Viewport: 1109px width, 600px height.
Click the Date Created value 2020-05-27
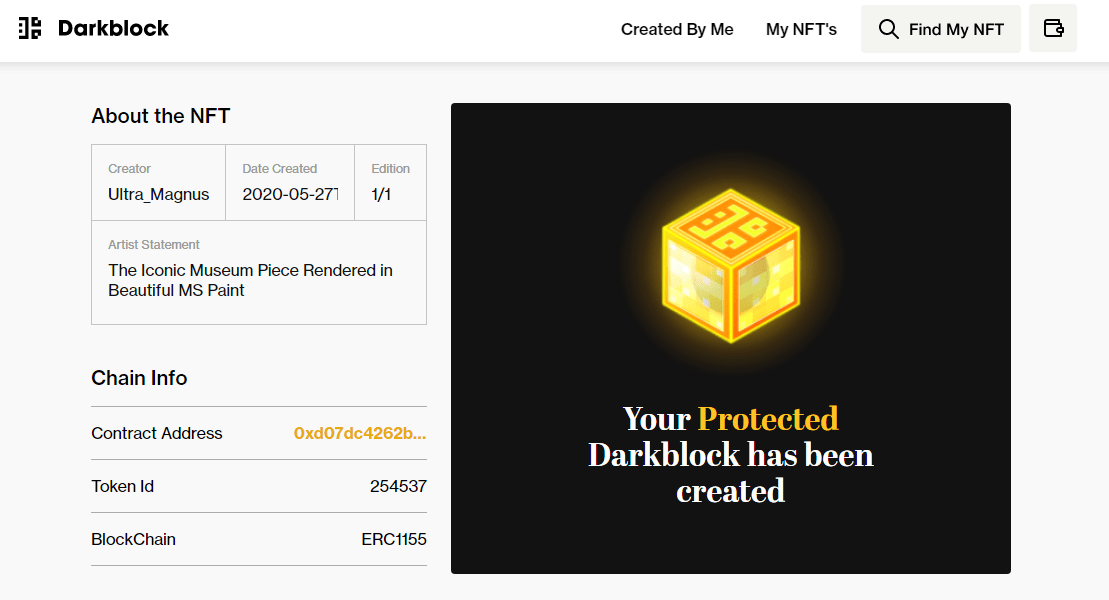coord(290,195)
